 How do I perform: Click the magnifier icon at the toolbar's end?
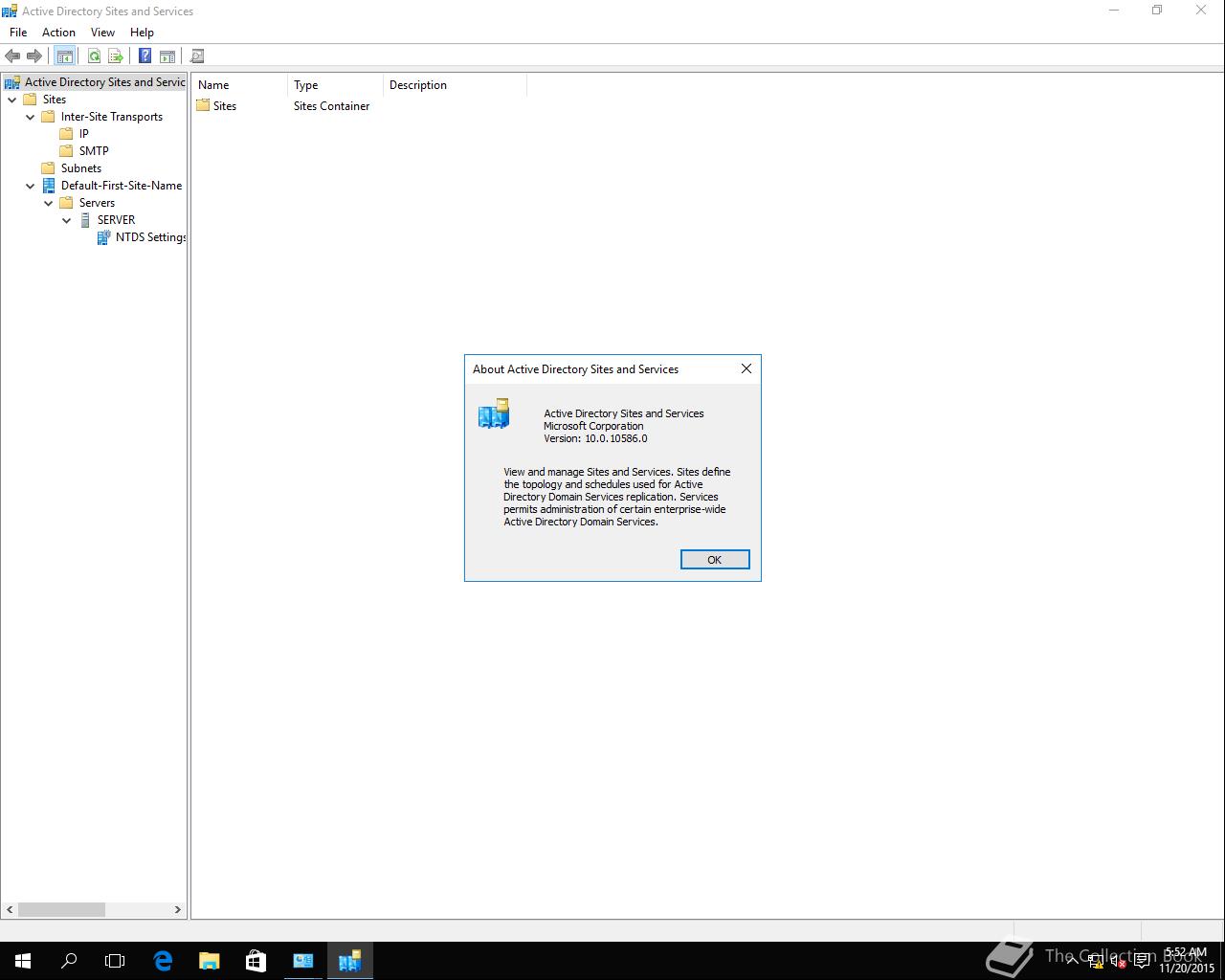click(x=197, y=56)
